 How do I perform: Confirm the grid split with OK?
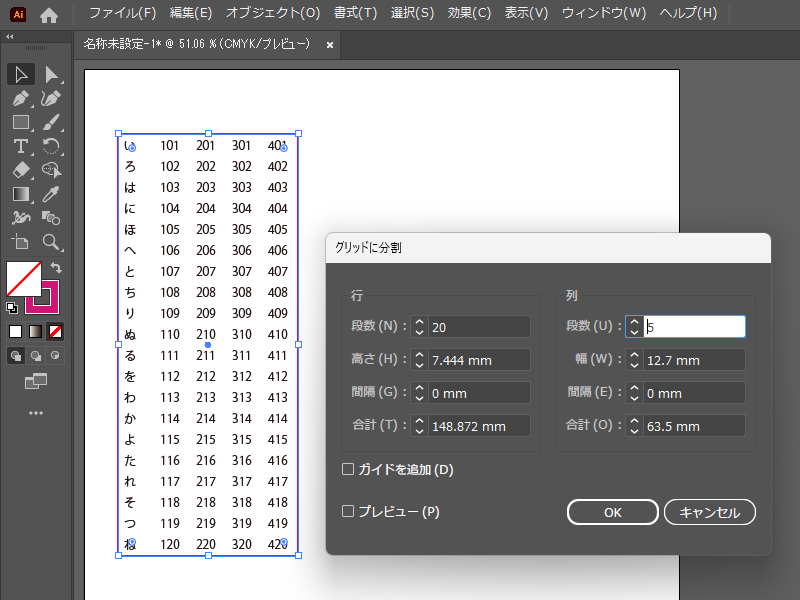(x=612, y=511)
